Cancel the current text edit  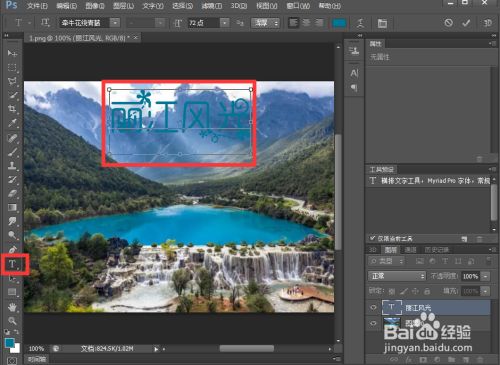coord(449,23)
